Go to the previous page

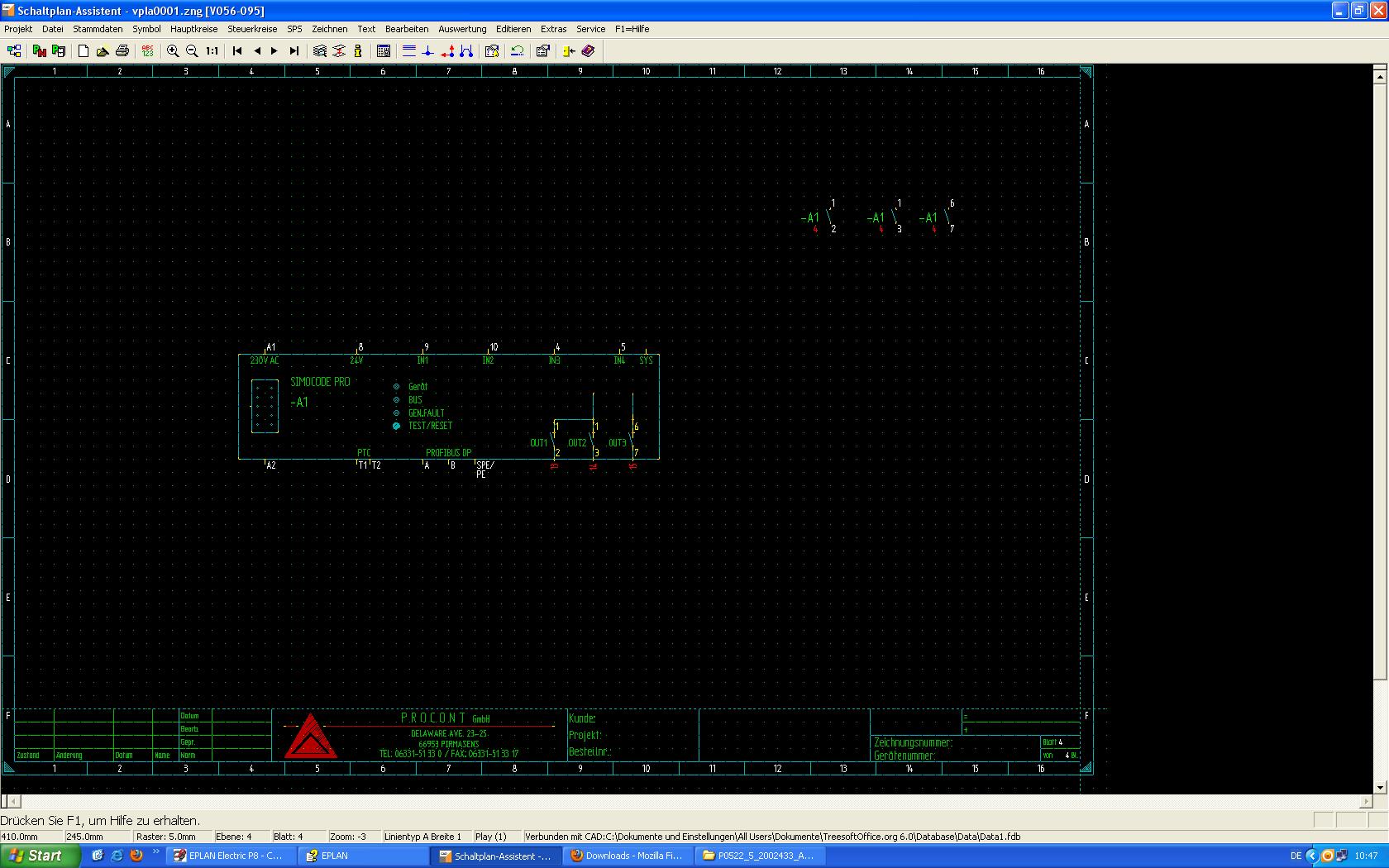pyautogui.click(x=256, y=51)
